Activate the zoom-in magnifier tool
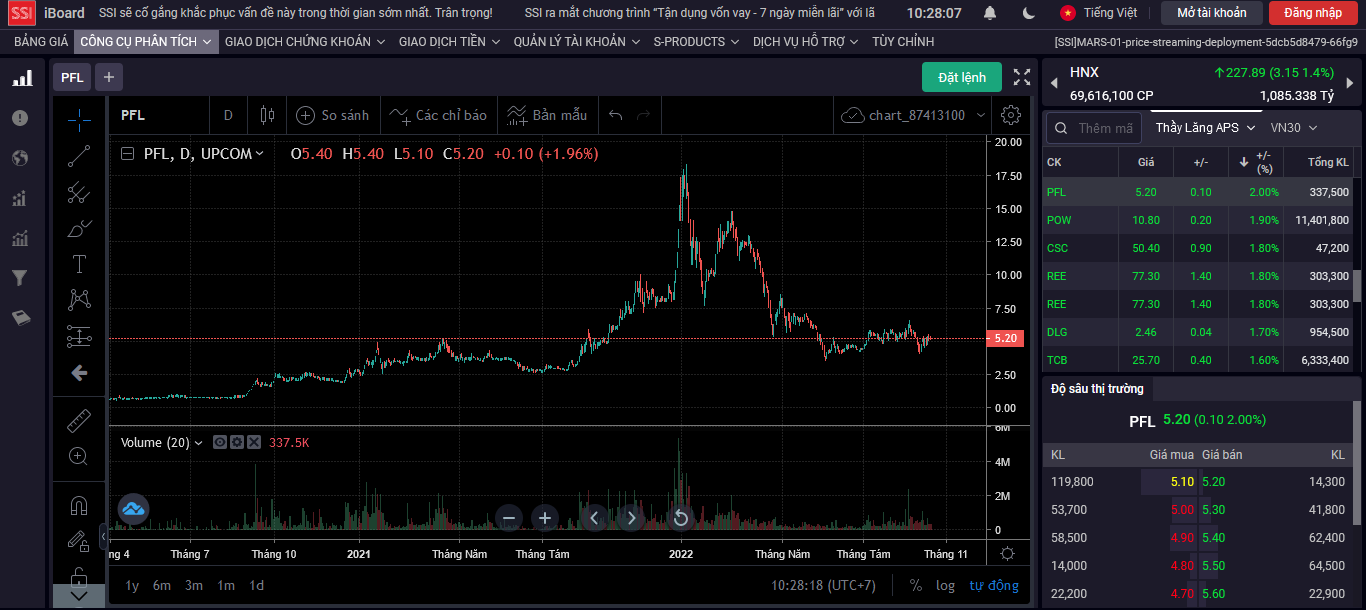The width and height of the screenshot is (1366, 610). tap(79, 456)
